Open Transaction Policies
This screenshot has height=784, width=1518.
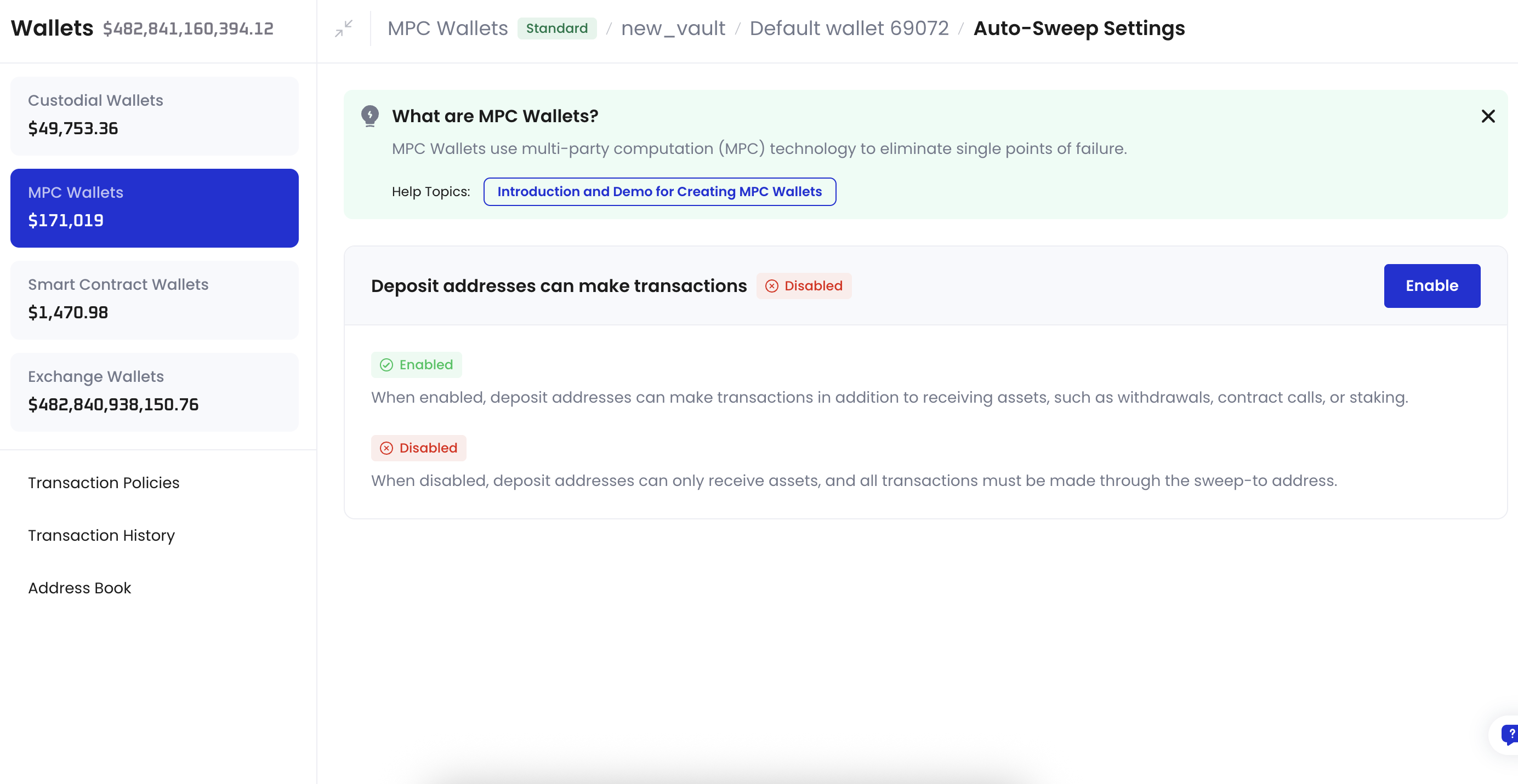pos(104,483)
